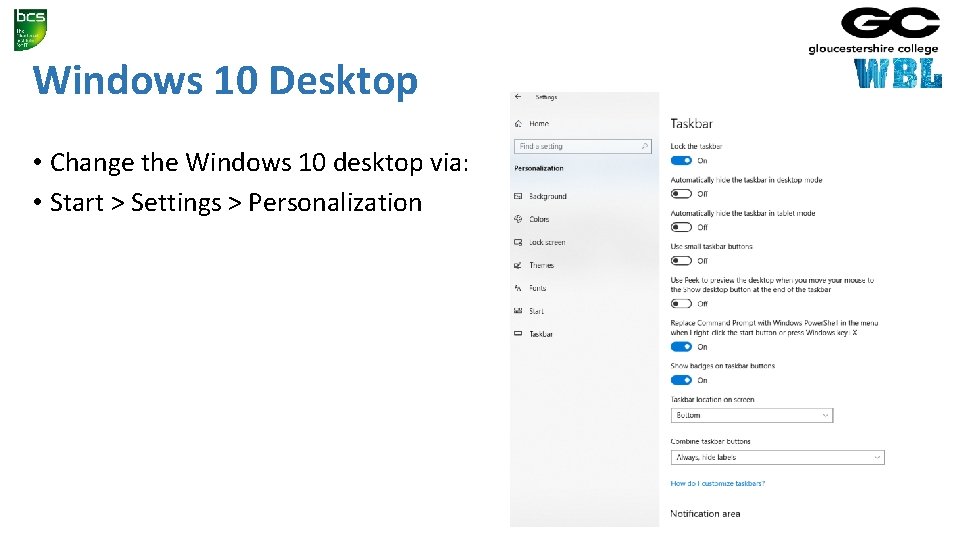
Task: Select the Colors palette icon
Action: point(518,219)
